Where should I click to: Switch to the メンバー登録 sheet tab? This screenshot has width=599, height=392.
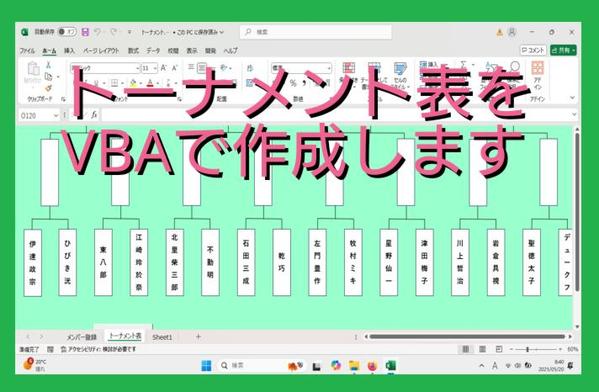[82, 337]
